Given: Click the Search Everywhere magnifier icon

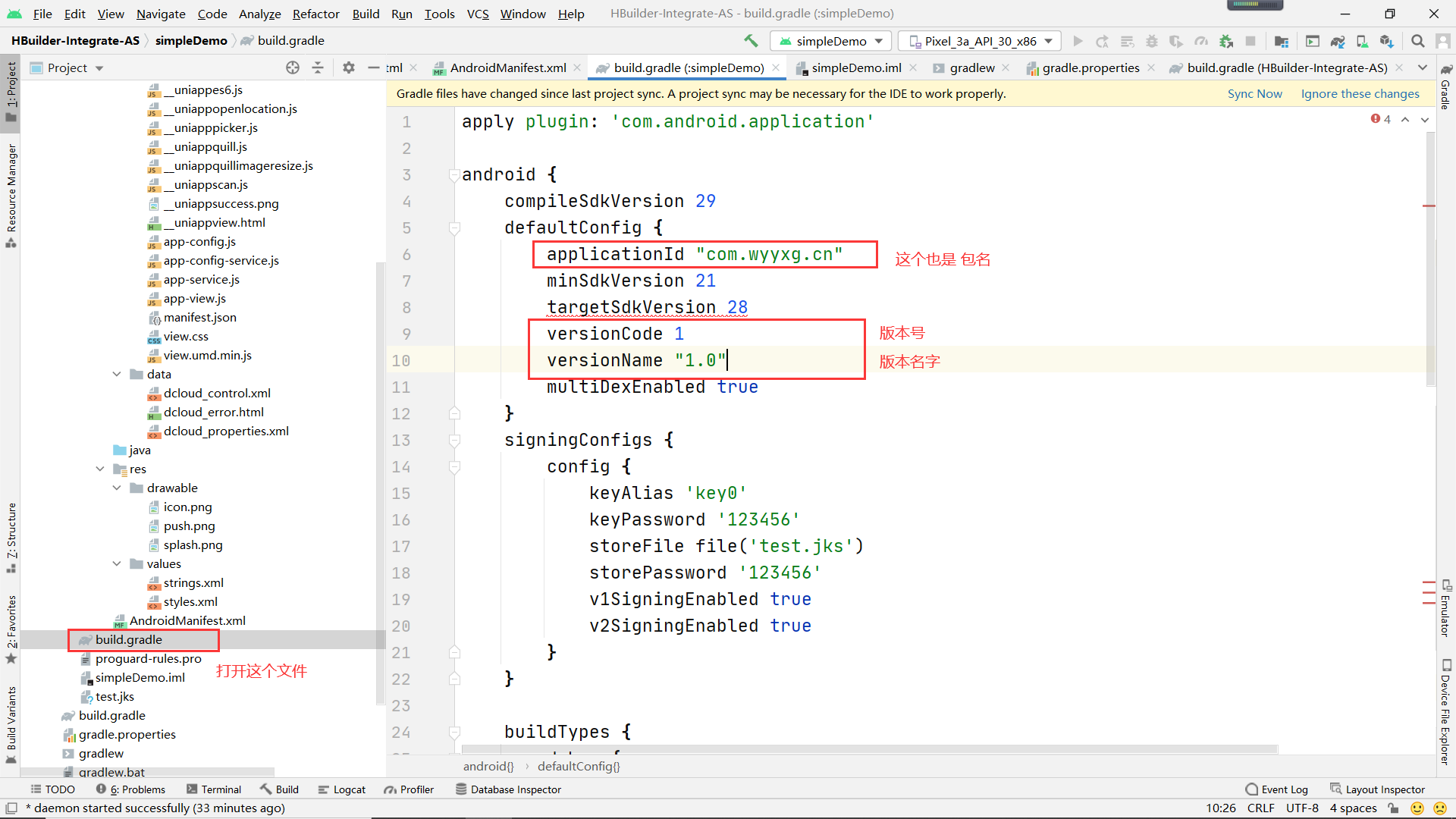Looking at the screenshot, I should click(1417, 41).
